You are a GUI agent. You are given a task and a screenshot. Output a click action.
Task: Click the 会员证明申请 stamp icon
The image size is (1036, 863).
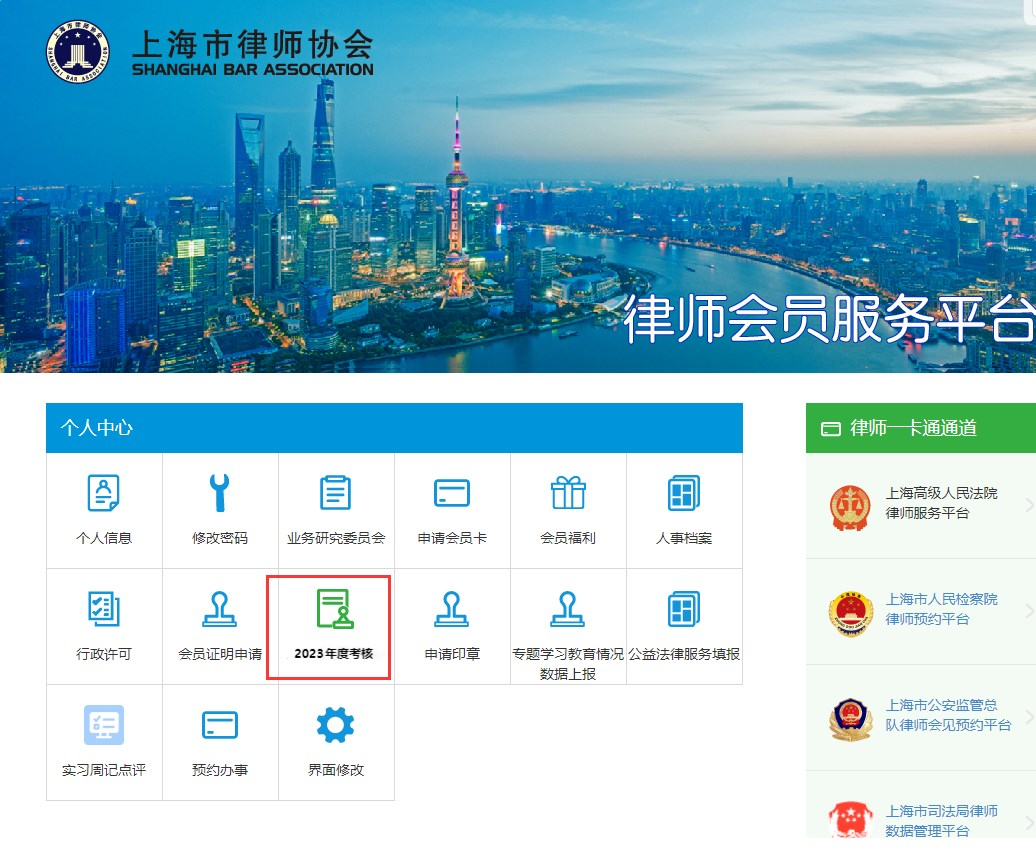pyautogui.click(x=220, y=609)
